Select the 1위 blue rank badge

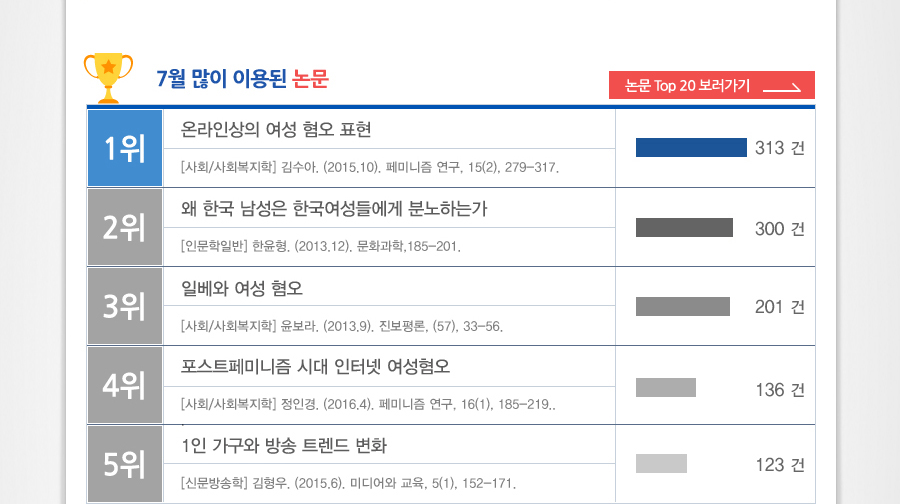point(125,148)
